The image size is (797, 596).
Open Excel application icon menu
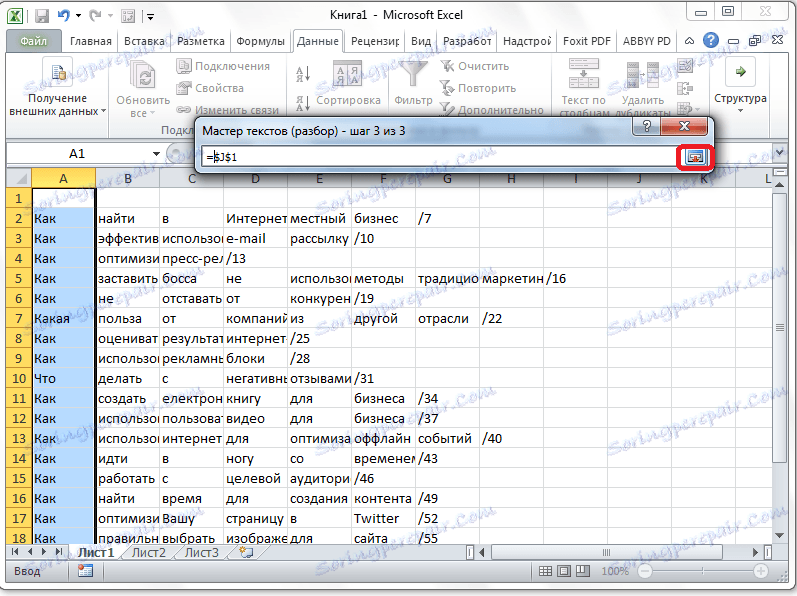[x=15, y=16]
